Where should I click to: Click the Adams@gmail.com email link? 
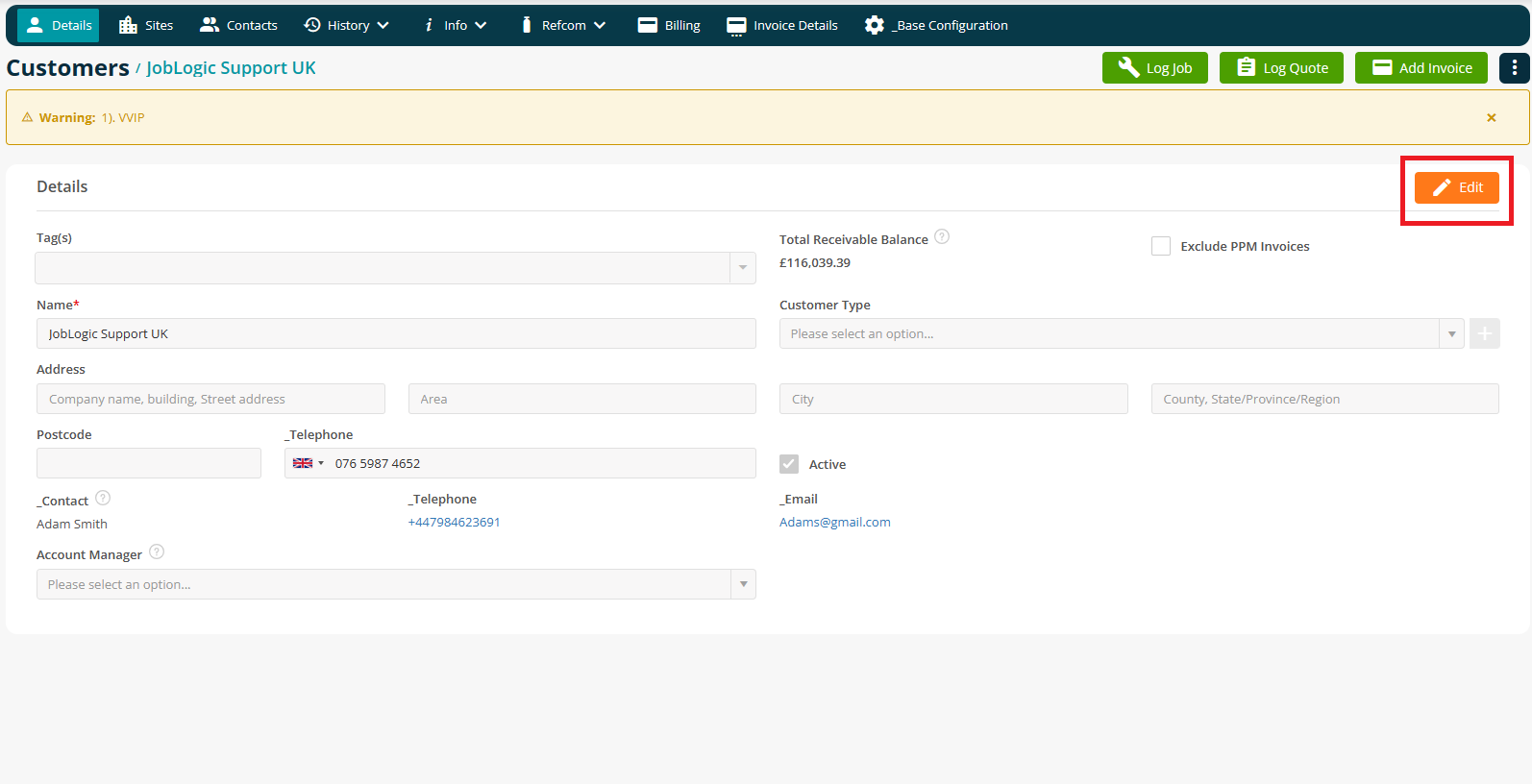835,523
